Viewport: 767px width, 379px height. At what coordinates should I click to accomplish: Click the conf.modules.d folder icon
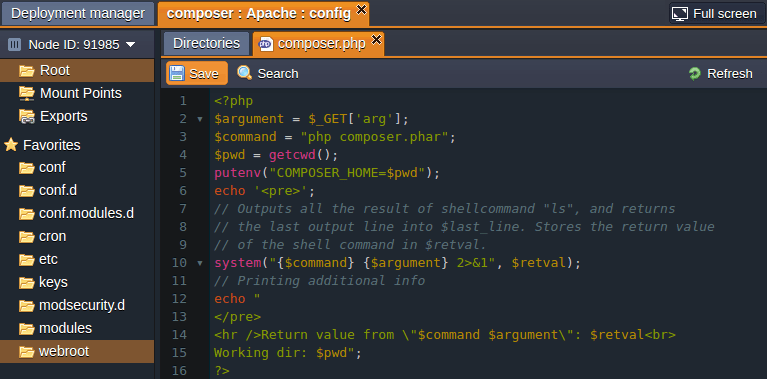27,214
